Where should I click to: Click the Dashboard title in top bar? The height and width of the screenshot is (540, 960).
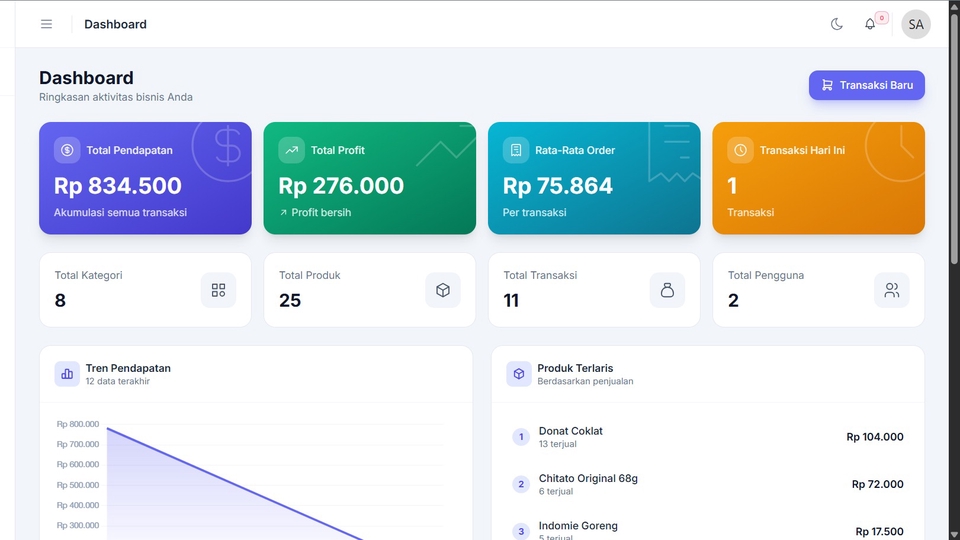pos(115,24)
